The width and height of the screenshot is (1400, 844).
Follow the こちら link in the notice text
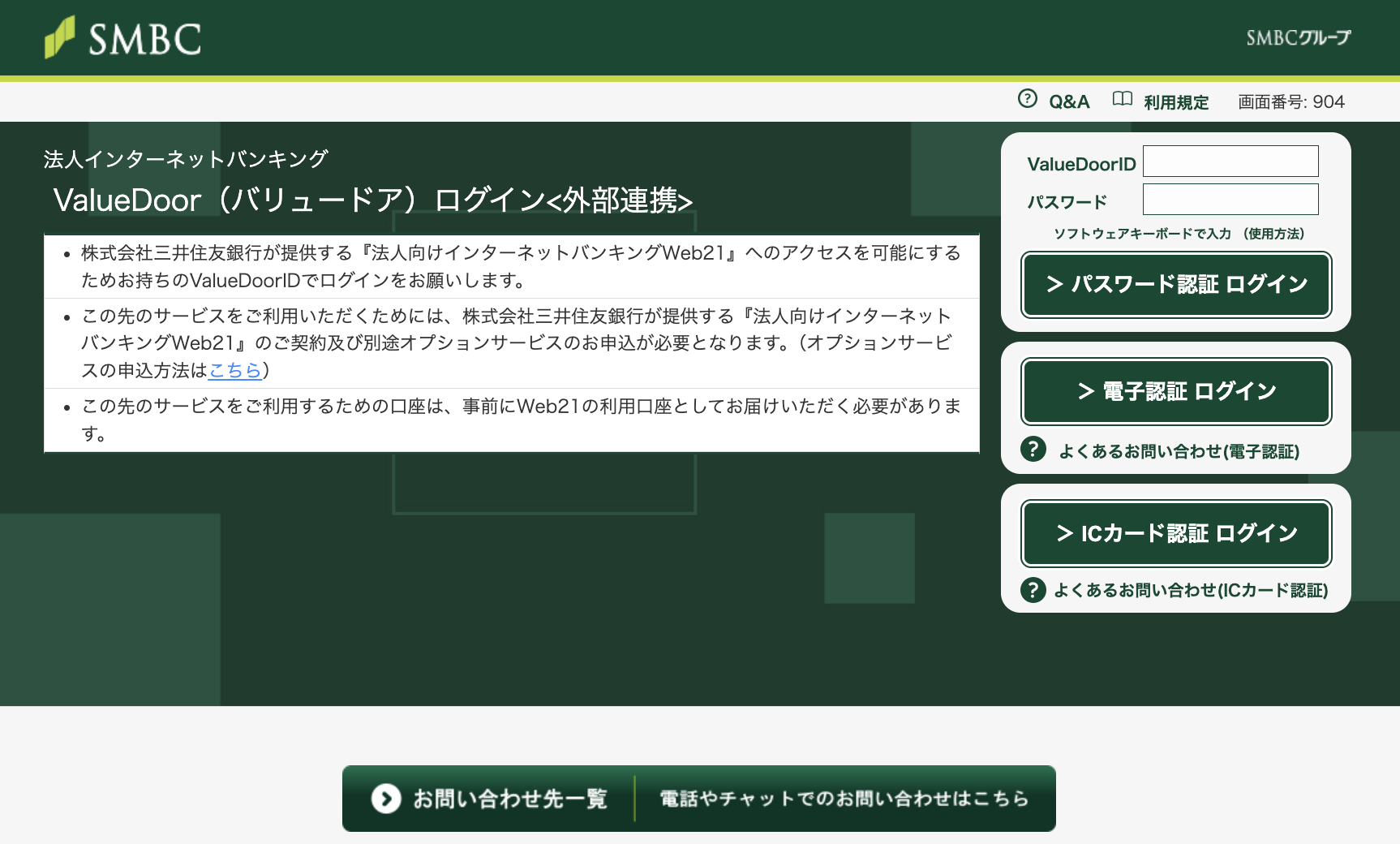(234, 370)
